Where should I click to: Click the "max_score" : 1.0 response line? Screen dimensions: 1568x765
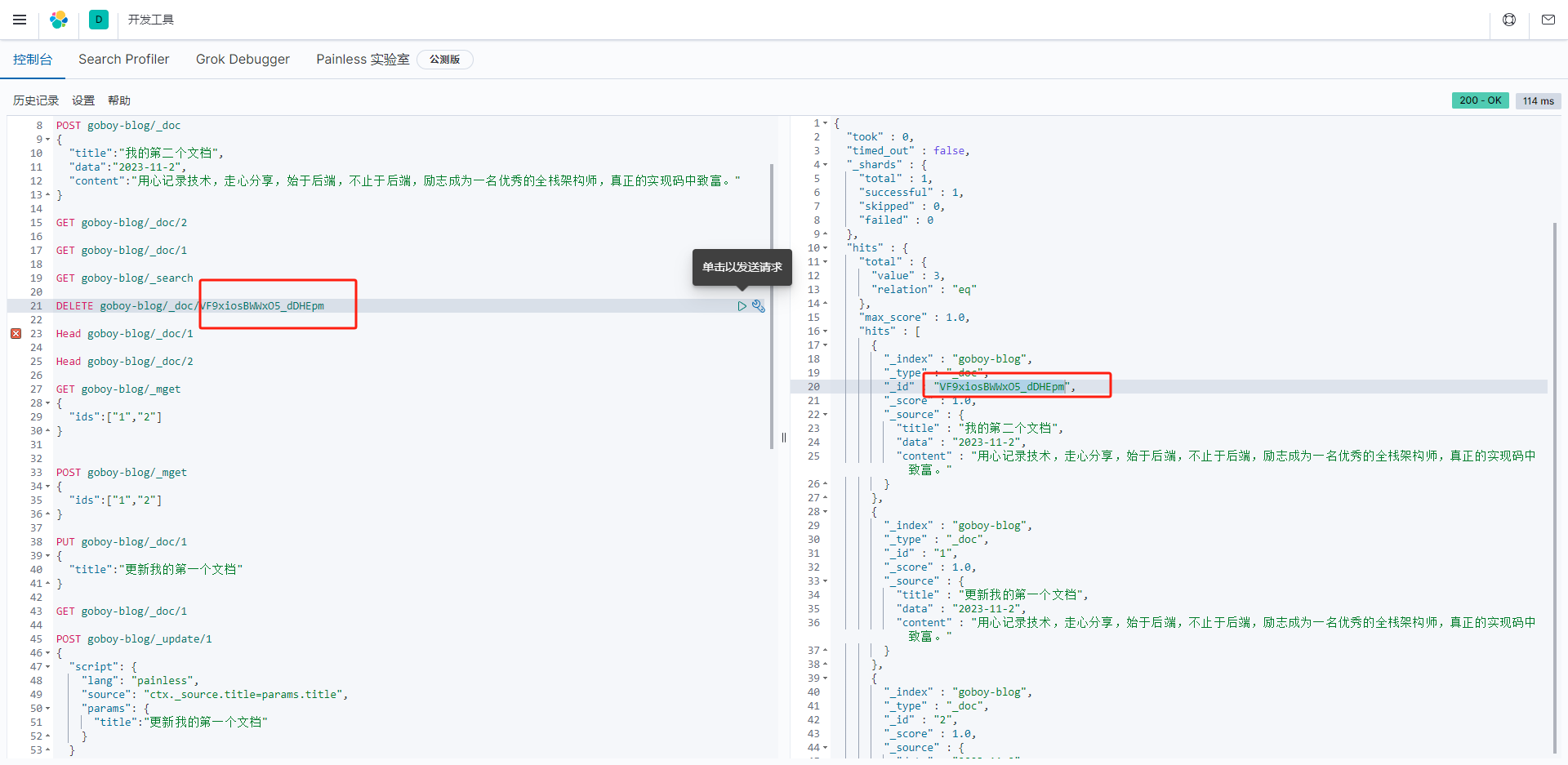tap(915, 318)
